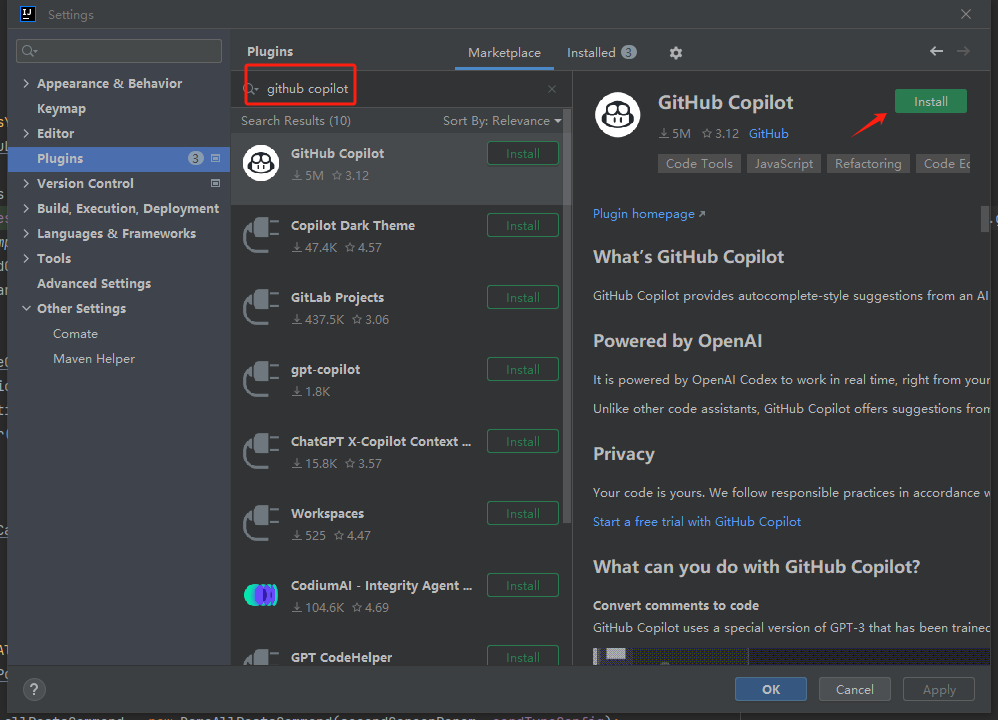The image size is (998, 720).
Task: Clear the plugin search with X icon
Action: pos(552,89)
